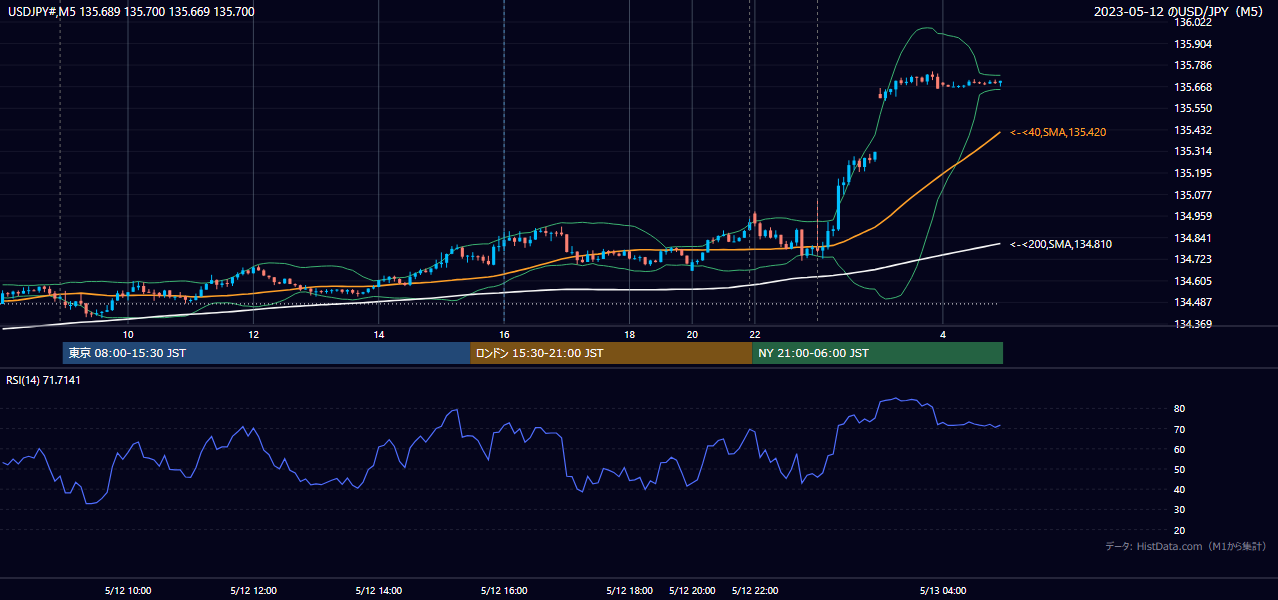1278x600 pixels.
Task: Click the hour 14 label under the price chart
Action: [x=379, y=334]
